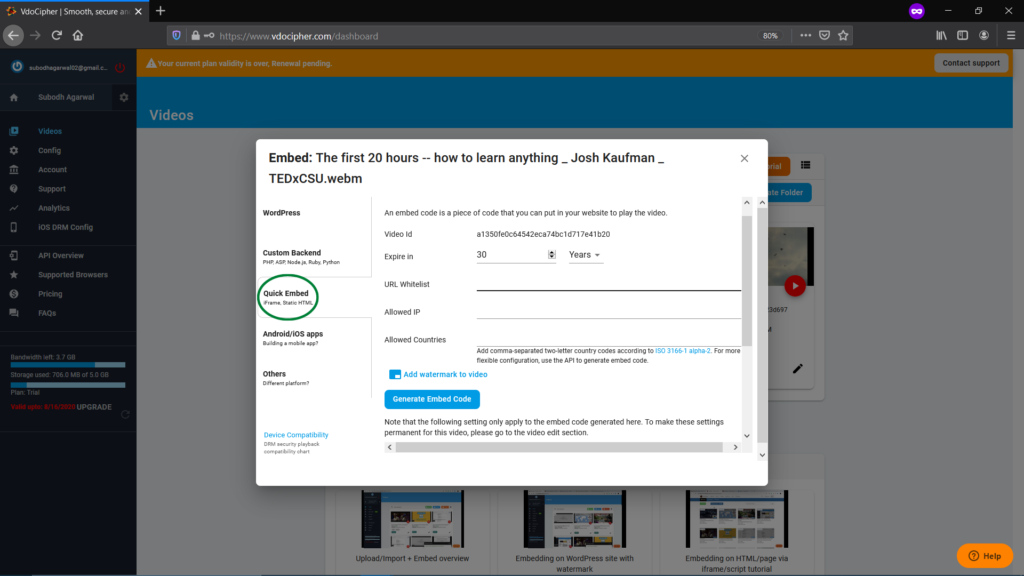This screenshot has height=576, width=1024.
Task: Reload the page with the refresh icon
Action: (57, 36)
